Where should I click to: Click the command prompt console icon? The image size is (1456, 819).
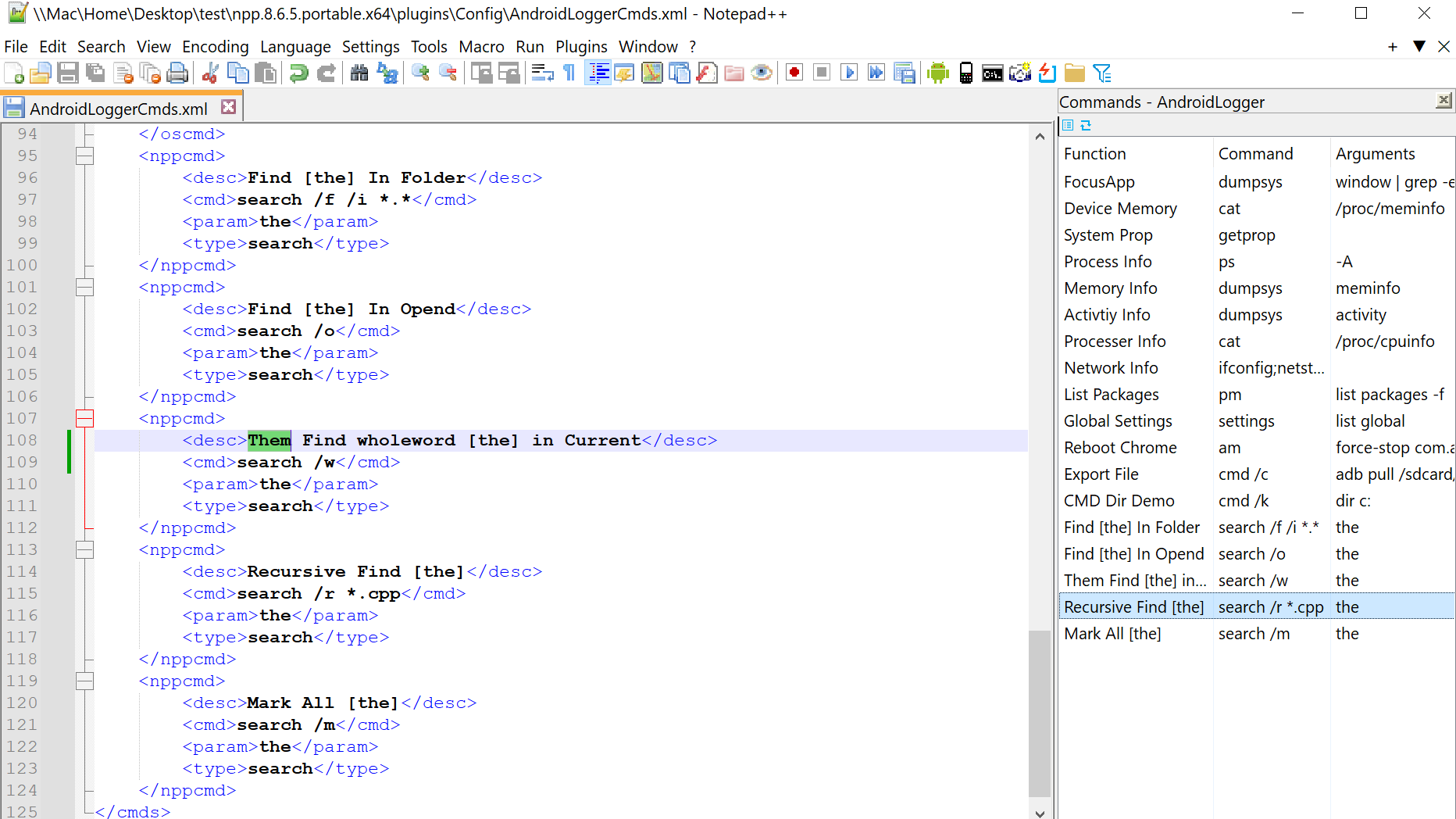click(993, 73)
